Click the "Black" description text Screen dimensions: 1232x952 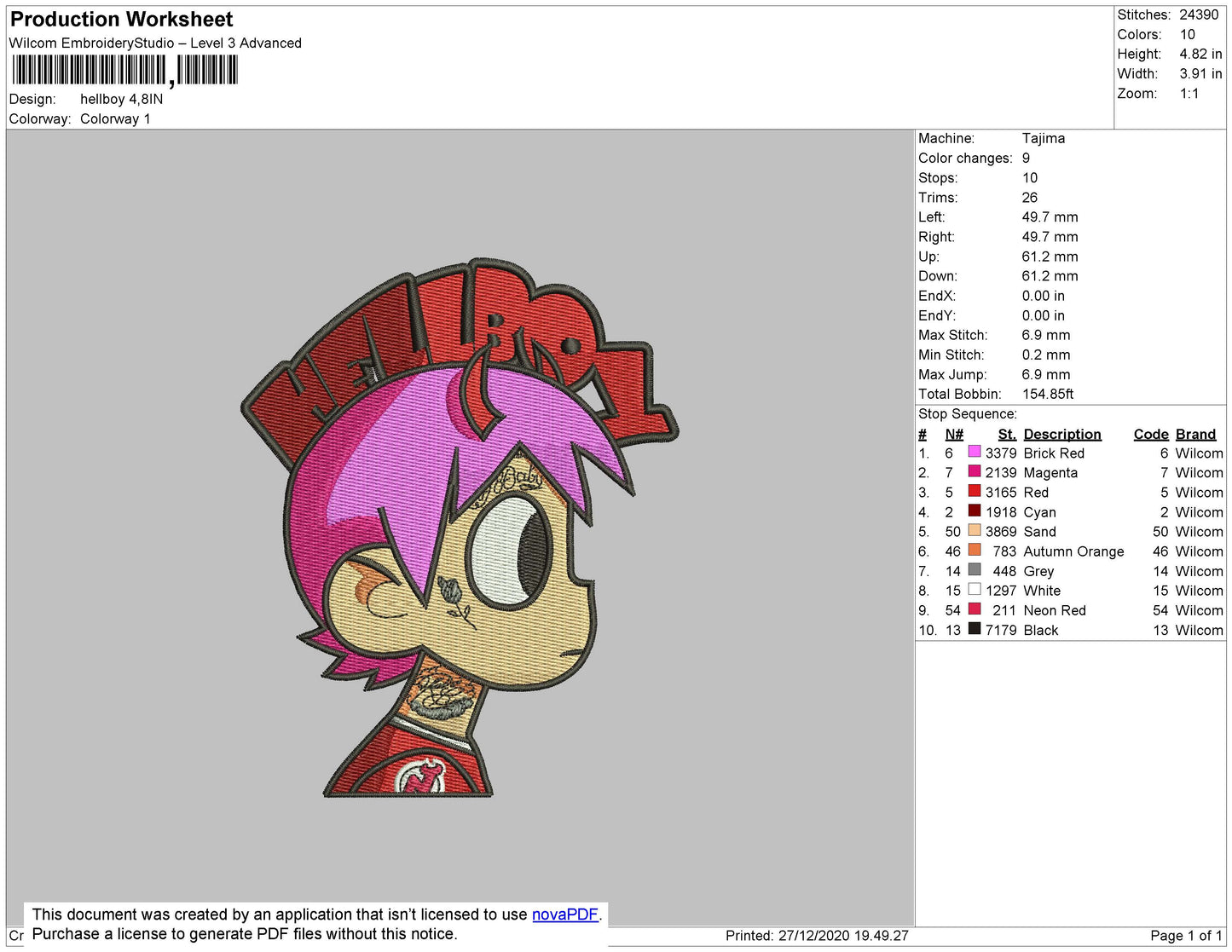pyautogui.click(x=1041, y=630)
